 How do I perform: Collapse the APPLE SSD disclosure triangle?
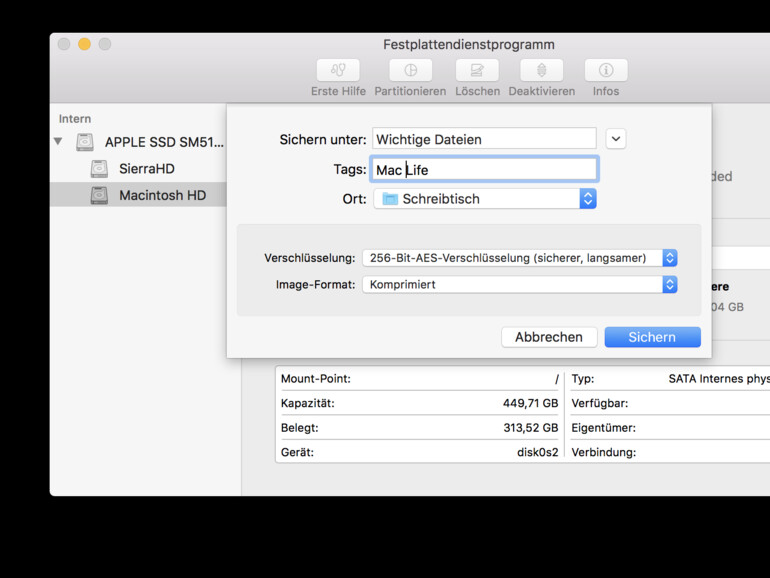[58, 142]
